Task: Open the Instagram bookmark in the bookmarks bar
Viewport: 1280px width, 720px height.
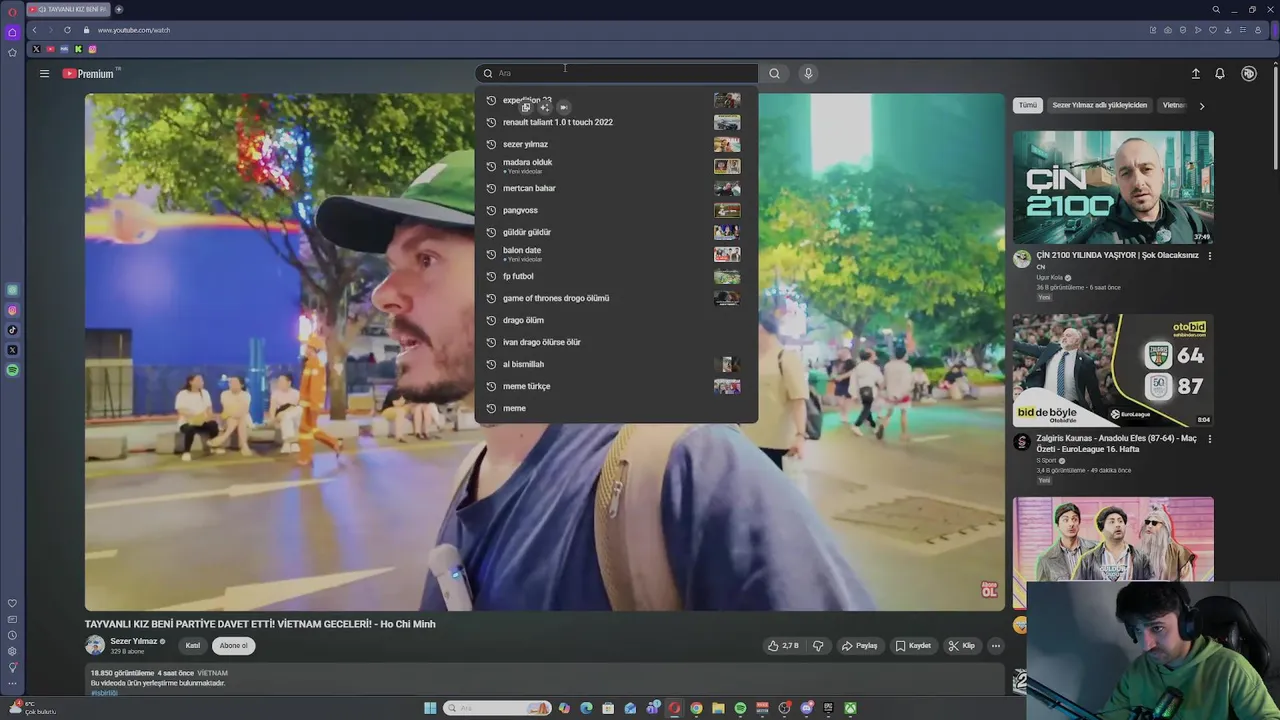Action: [x=92, y=49]
